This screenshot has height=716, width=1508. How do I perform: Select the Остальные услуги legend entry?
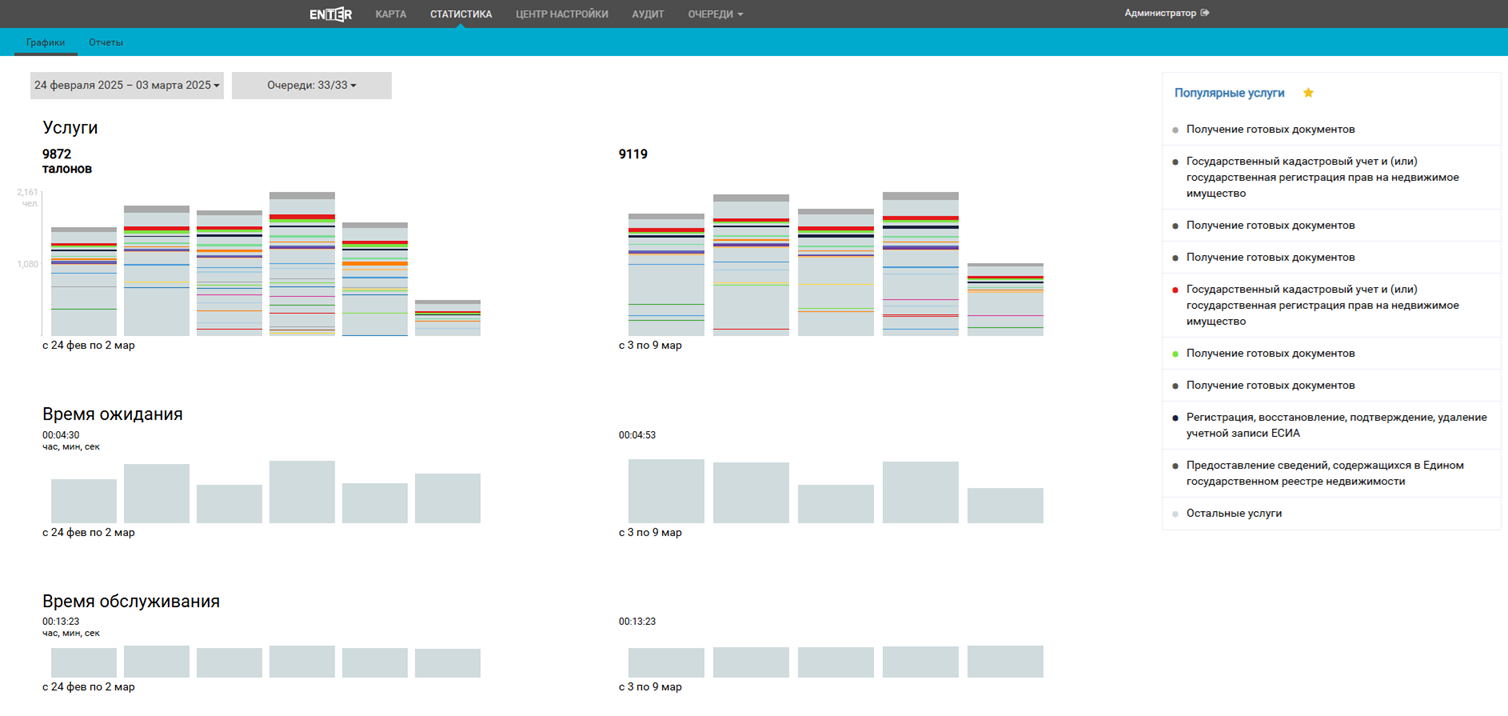(x=1233, y=514)
